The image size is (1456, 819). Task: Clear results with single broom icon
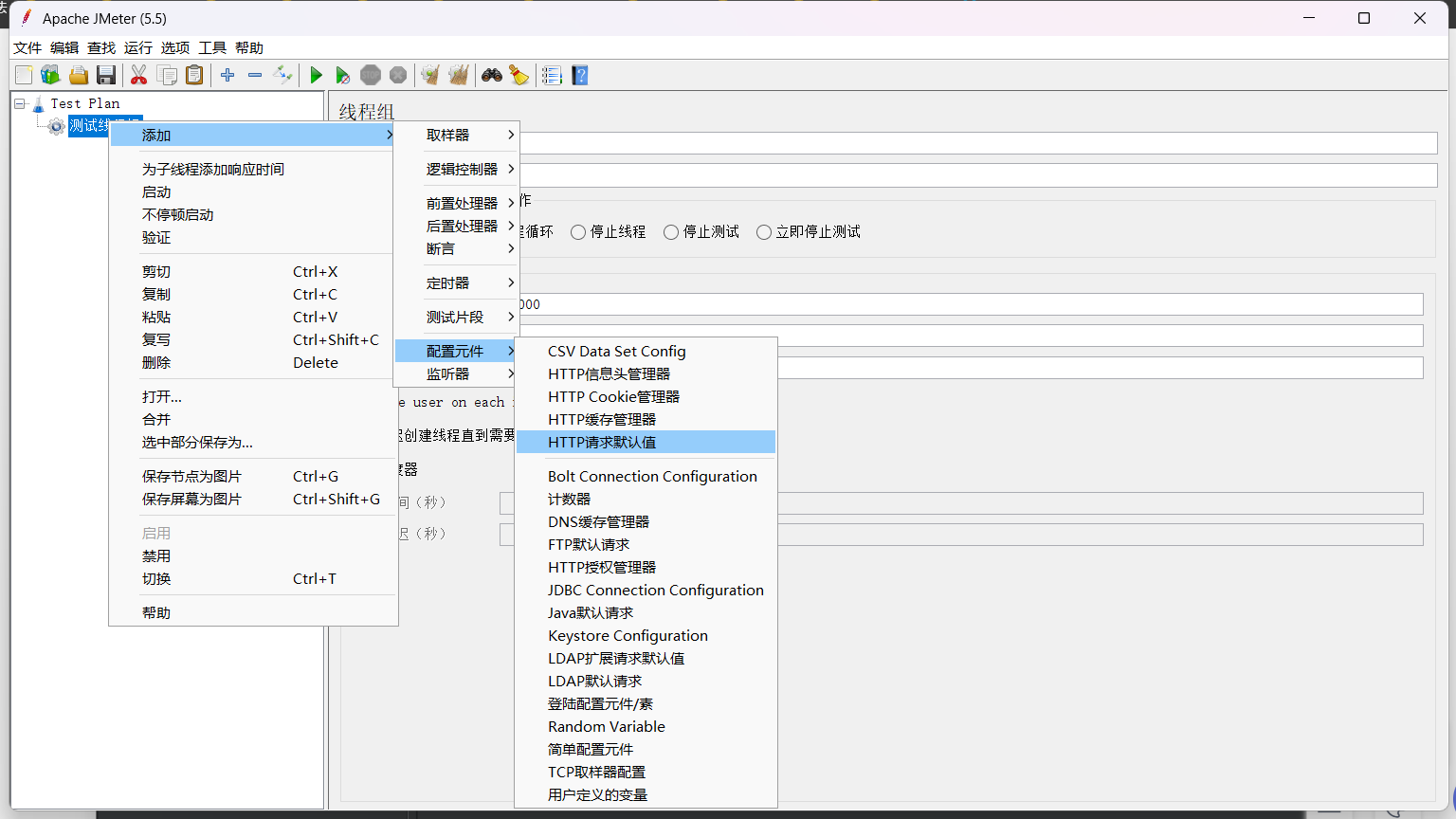[x=430, y=75]
